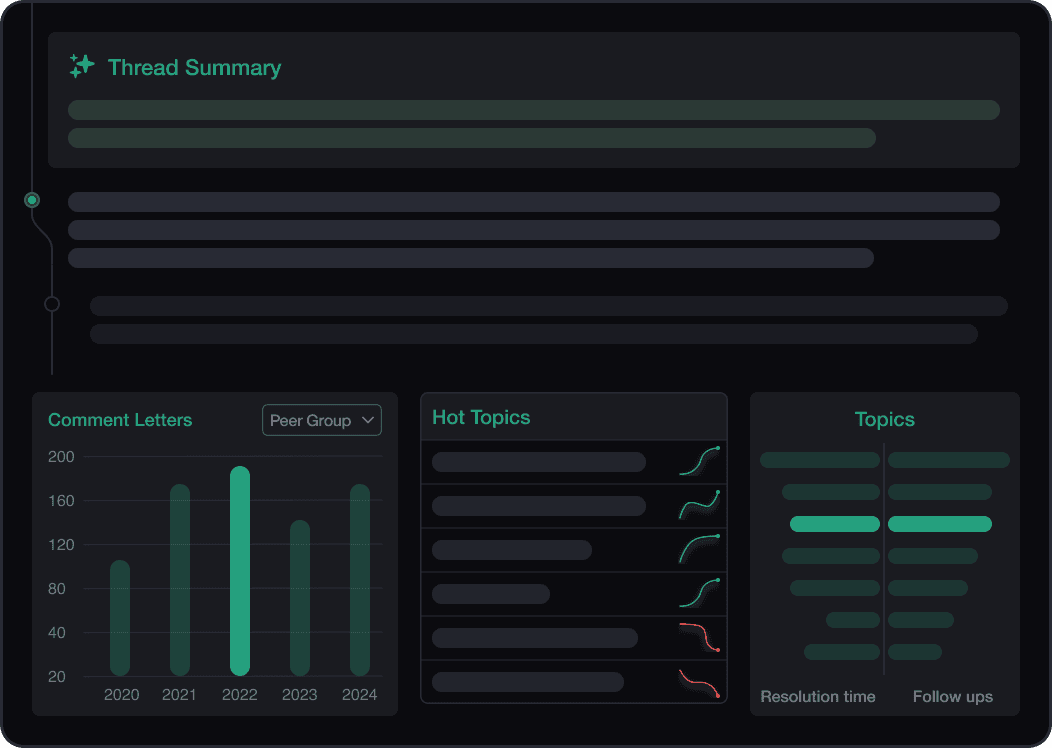Click the Resolution time label
The image size is (1052, 748).
coord(818,696)
